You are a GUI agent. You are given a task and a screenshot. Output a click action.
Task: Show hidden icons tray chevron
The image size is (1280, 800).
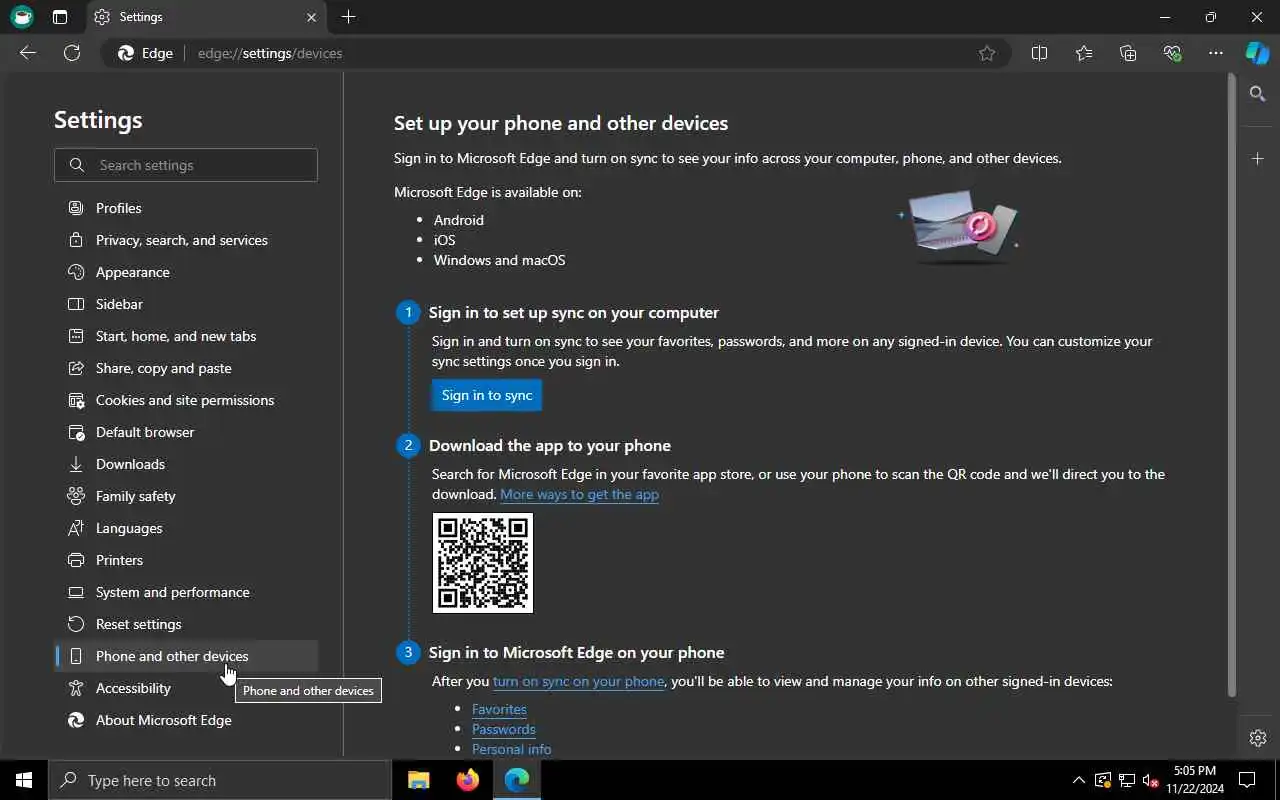coord(1078,780)
